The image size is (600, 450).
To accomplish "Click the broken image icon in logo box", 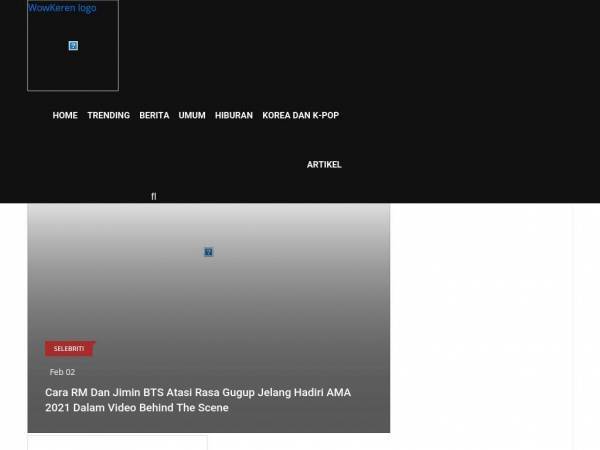I will tap(73, 46).
